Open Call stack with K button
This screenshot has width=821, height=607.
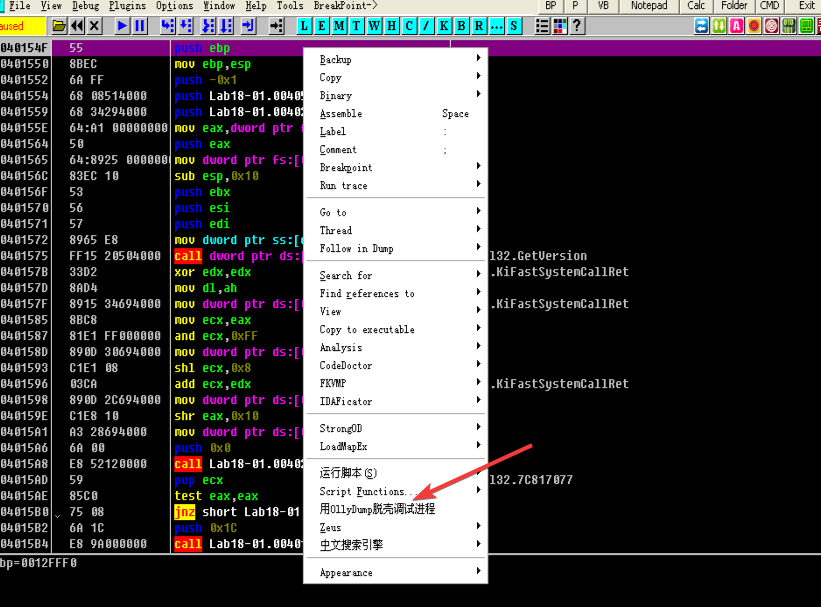pyautogui.click(x=444, y=26)
